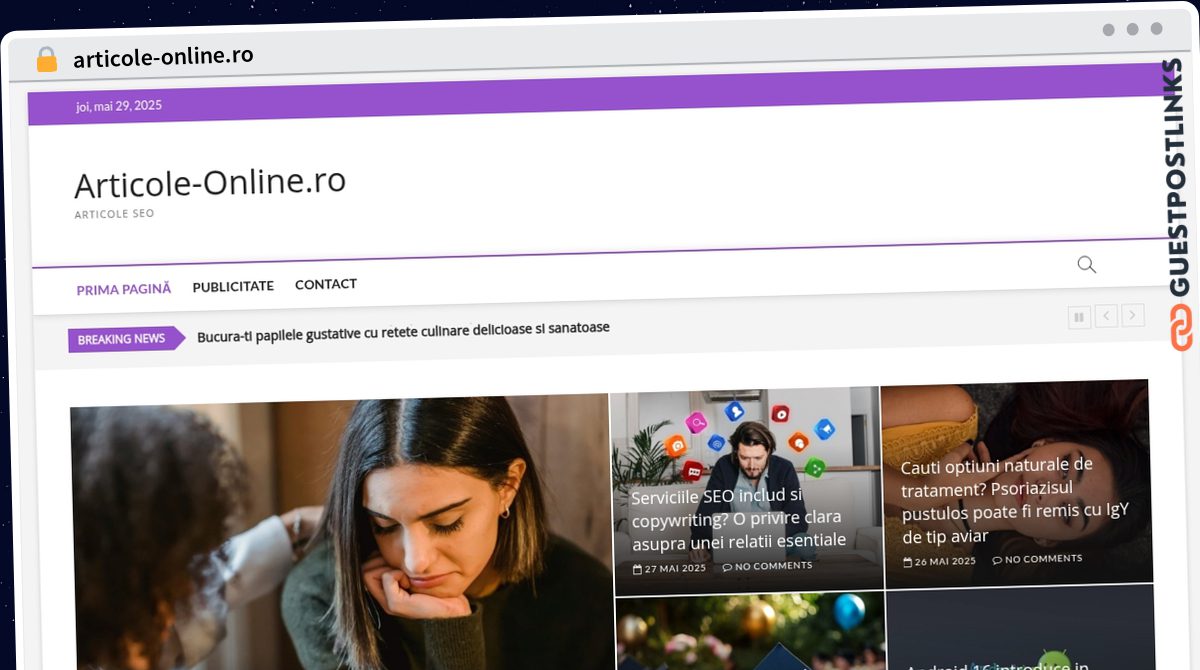The width and height of the screenshot is (1200, 670).
Task: Click the GUESTPOSTLINKS chain-link logo
Action: coord(1181,330)
